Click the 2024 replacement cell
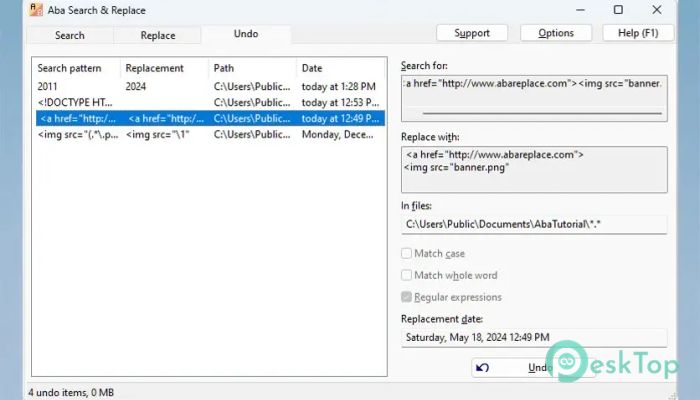The width and height of the screenshot is (700, 400). [136, 87]
